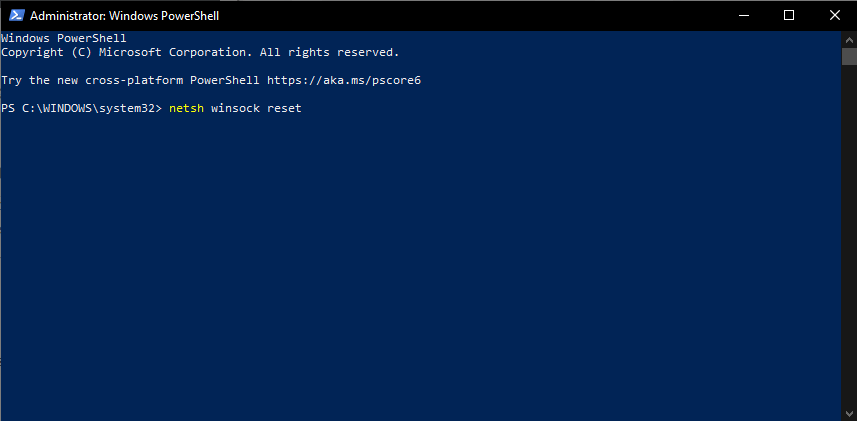Click the yellow netsh command word
Screen dimensions: 857x421
pos(186,108)
